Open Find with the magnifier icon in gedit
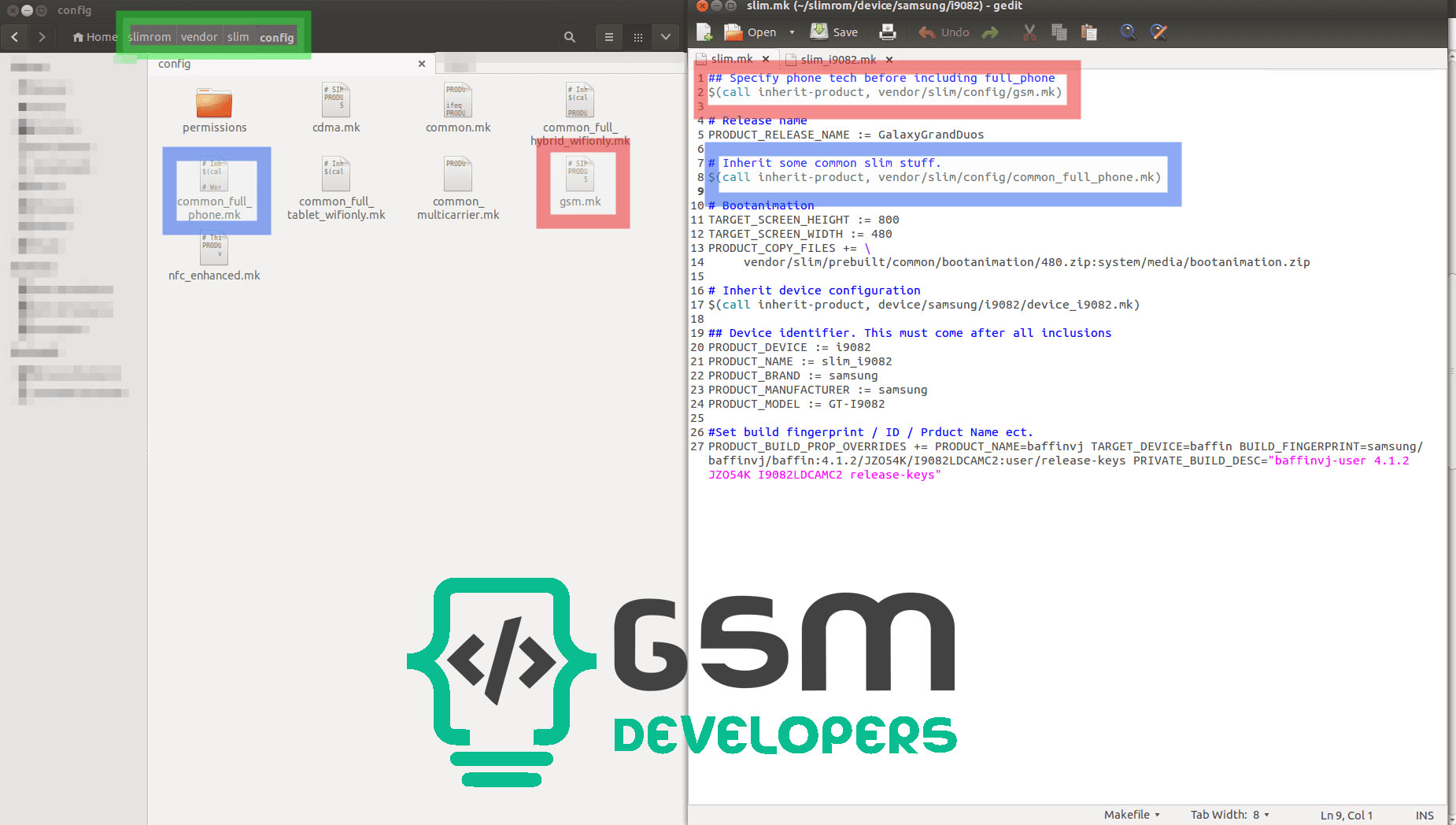1456x825 pixels. click(x=1128, y=32)
